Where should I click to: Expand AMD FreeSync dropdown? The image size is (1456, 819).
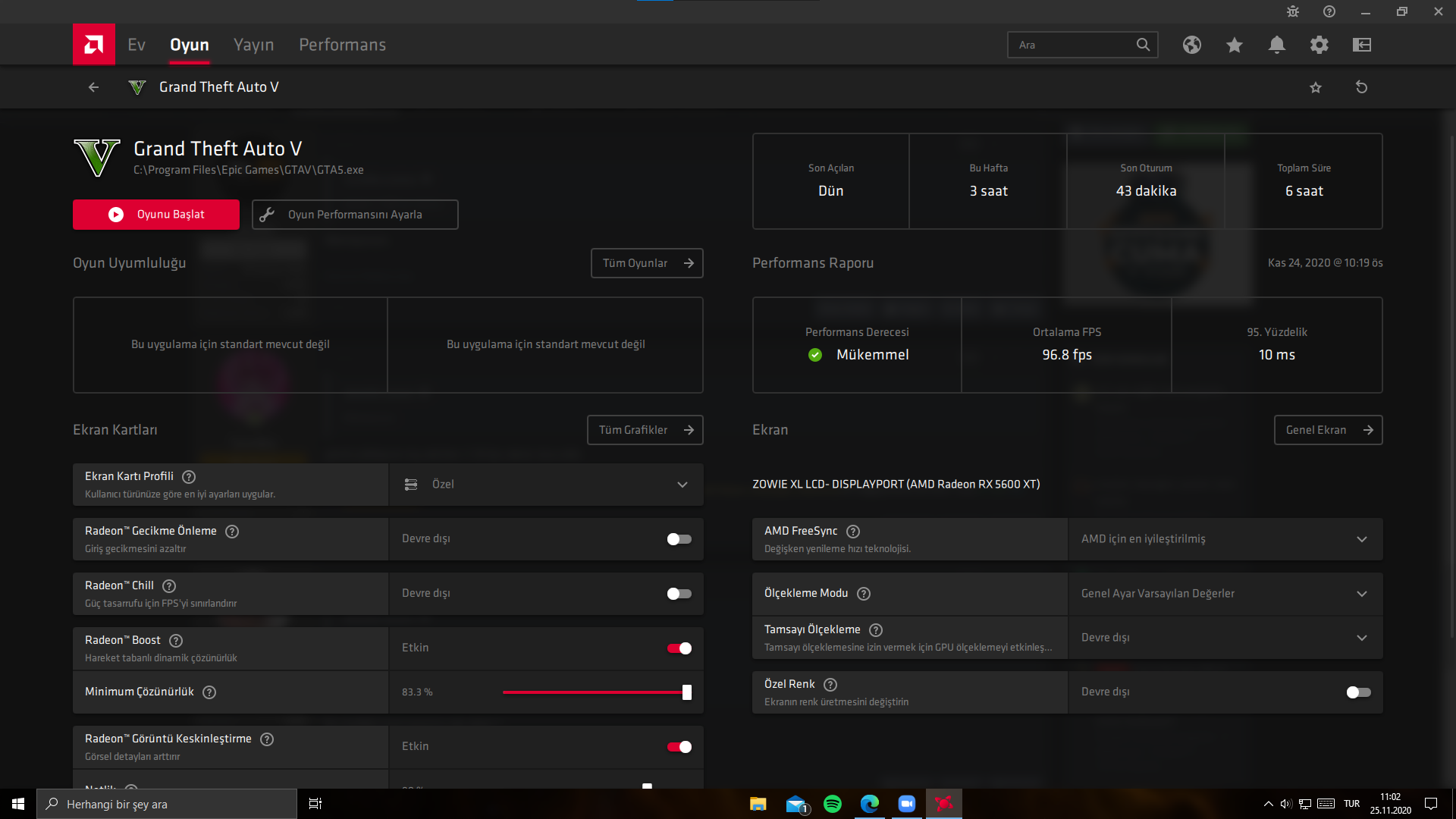(x=1225, y=539)
